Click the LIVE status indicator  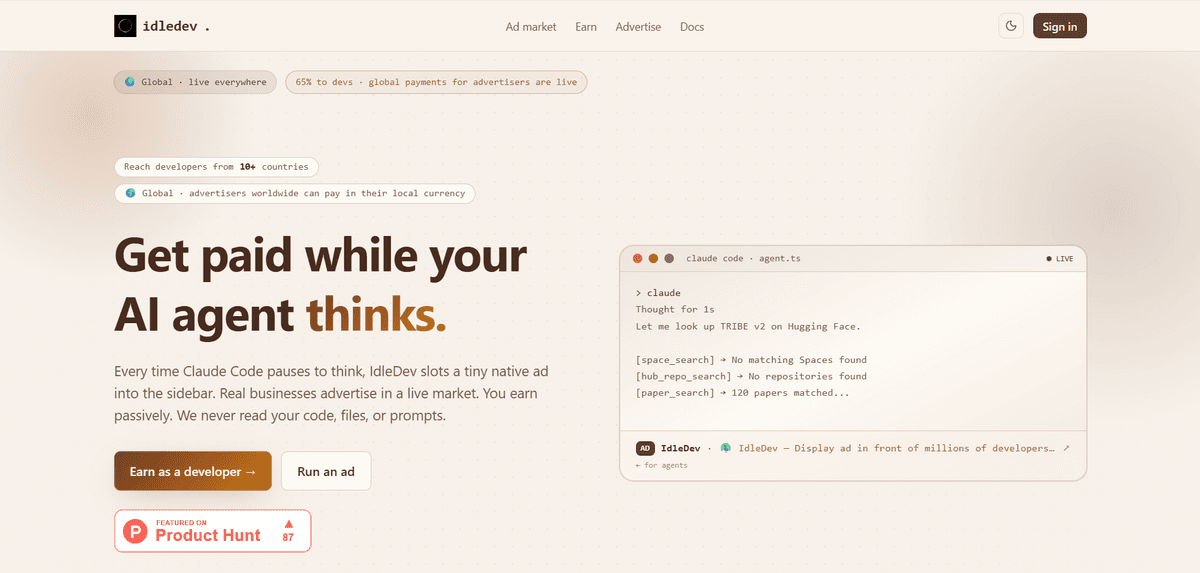[1059, 259]
